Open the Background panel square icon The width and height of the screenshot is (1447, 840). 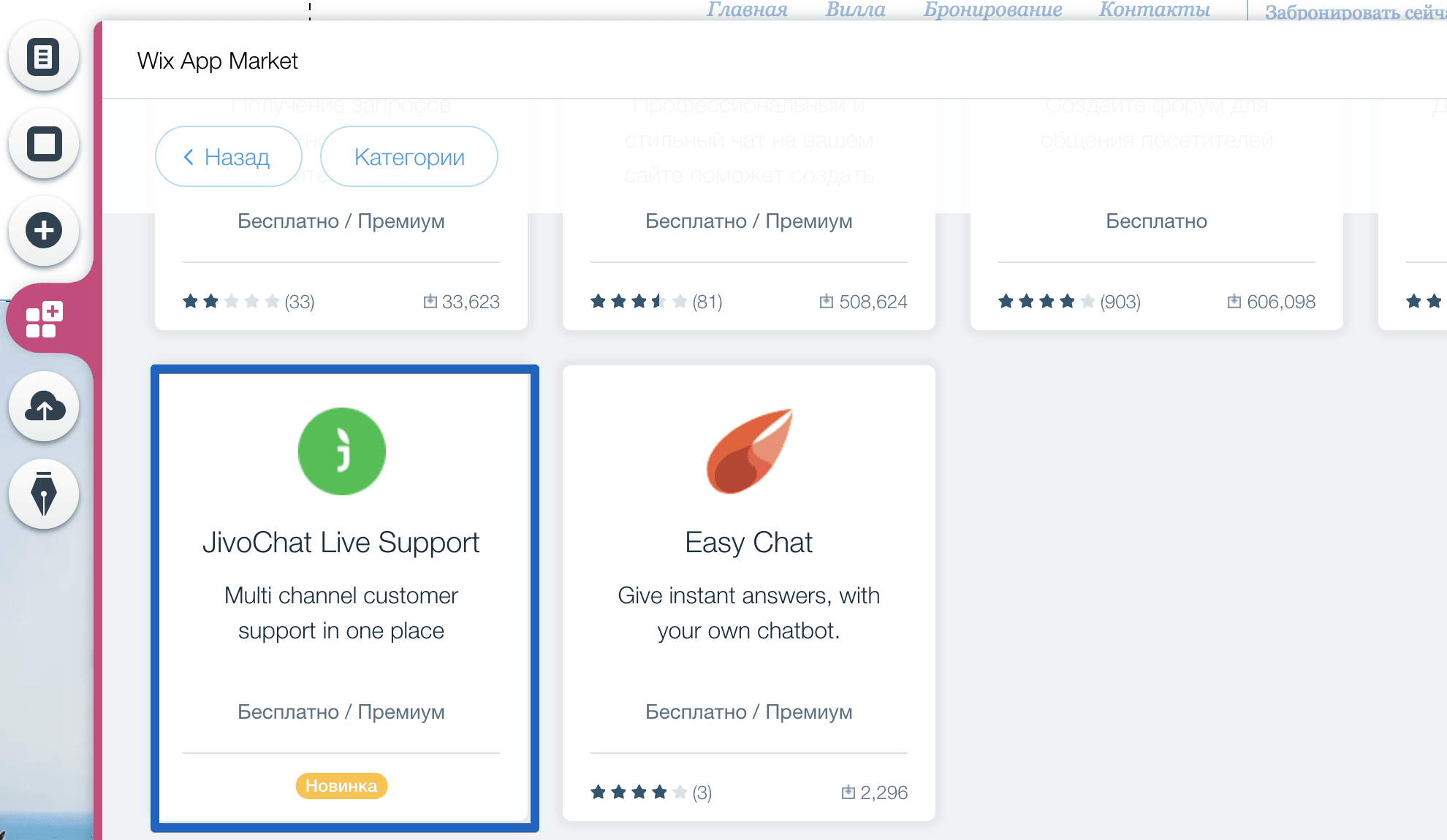tap(44, 144)
